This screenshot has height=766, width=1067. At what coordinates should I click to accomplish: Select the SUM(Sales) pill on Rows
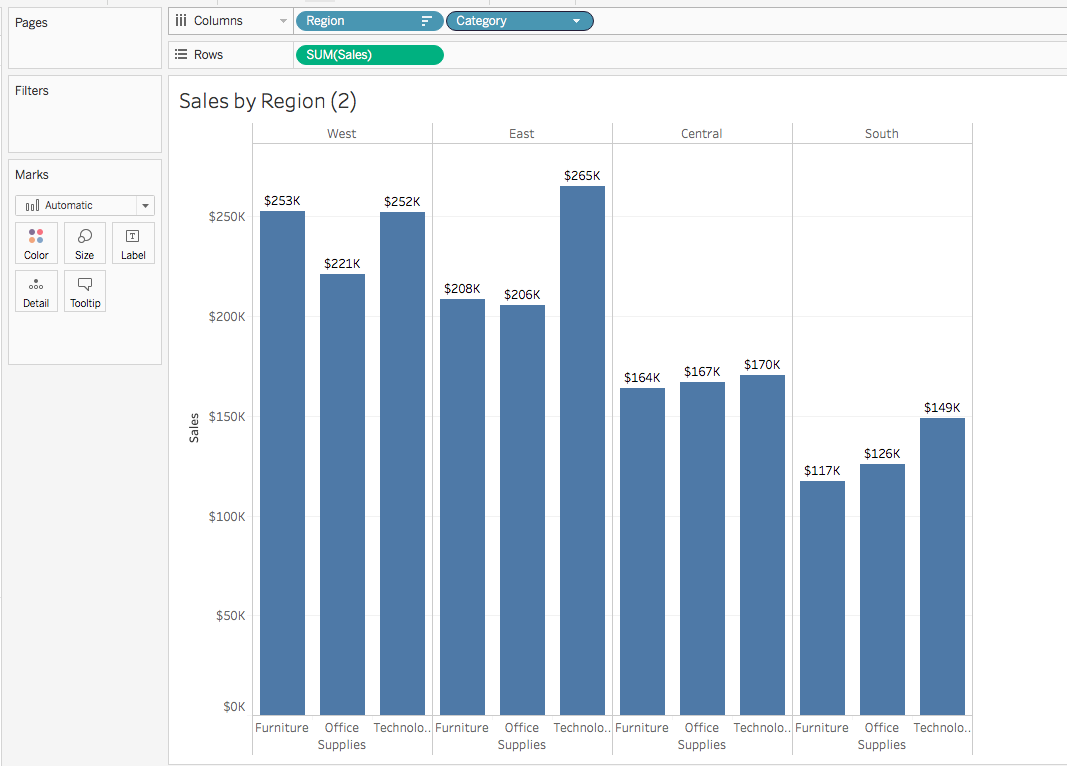(x=368, y=55)
